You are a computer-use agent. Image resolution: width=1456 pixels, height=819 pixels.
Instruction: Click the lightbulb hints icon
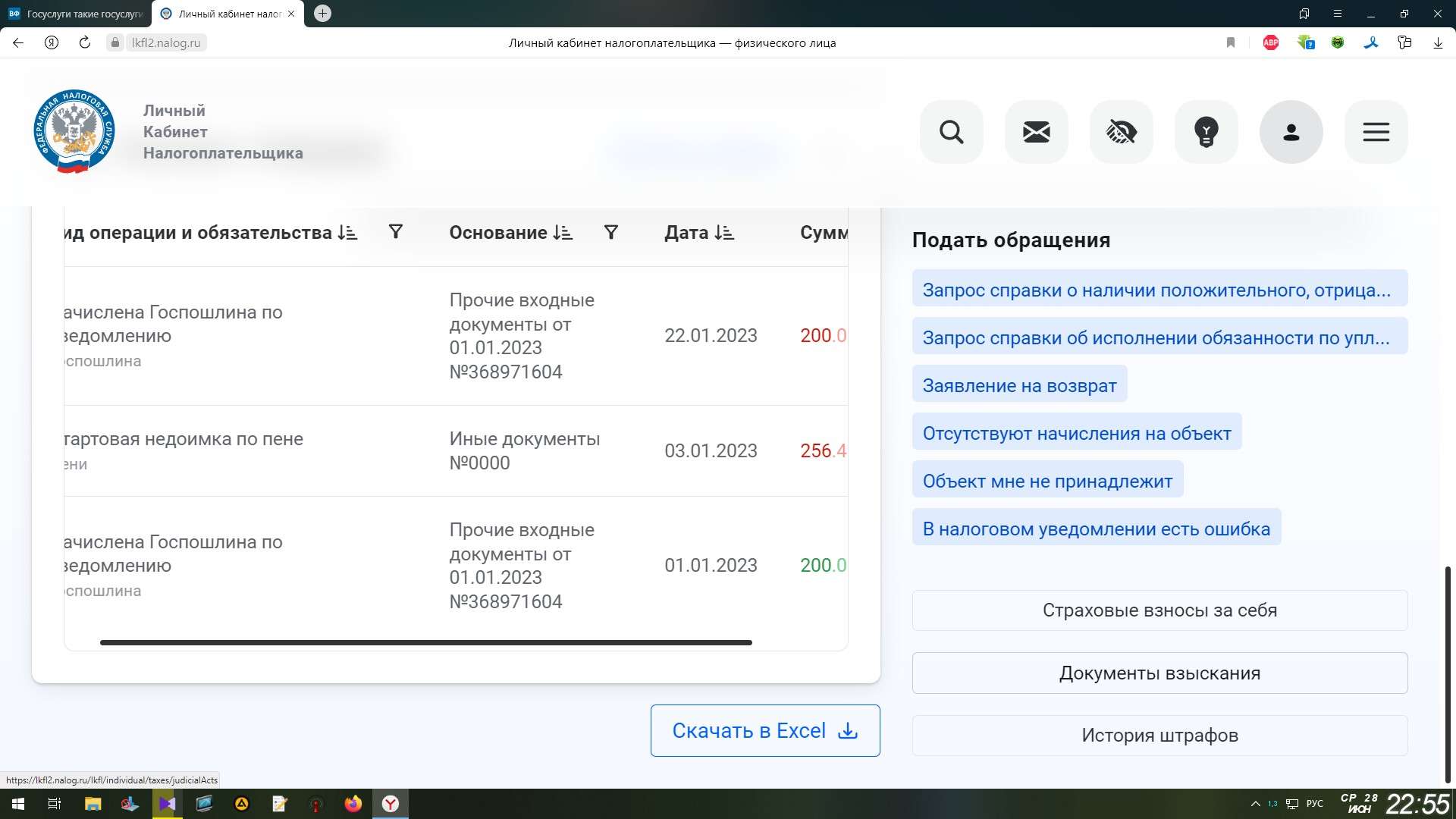point(1206,132)
